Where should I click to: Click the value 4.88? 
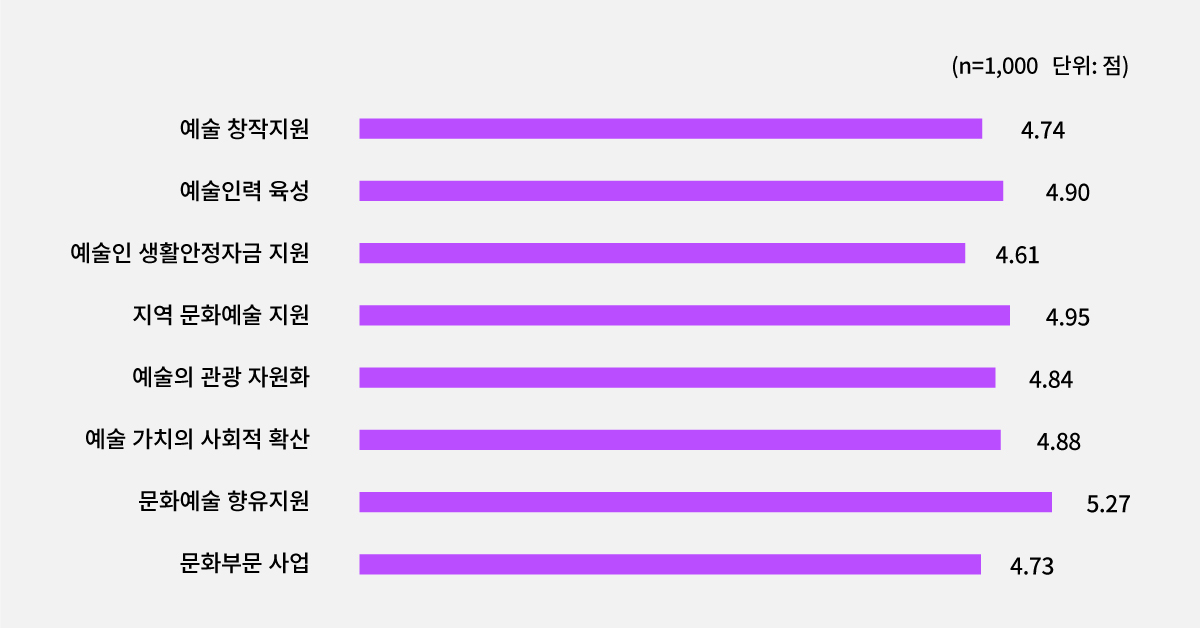1059,442
